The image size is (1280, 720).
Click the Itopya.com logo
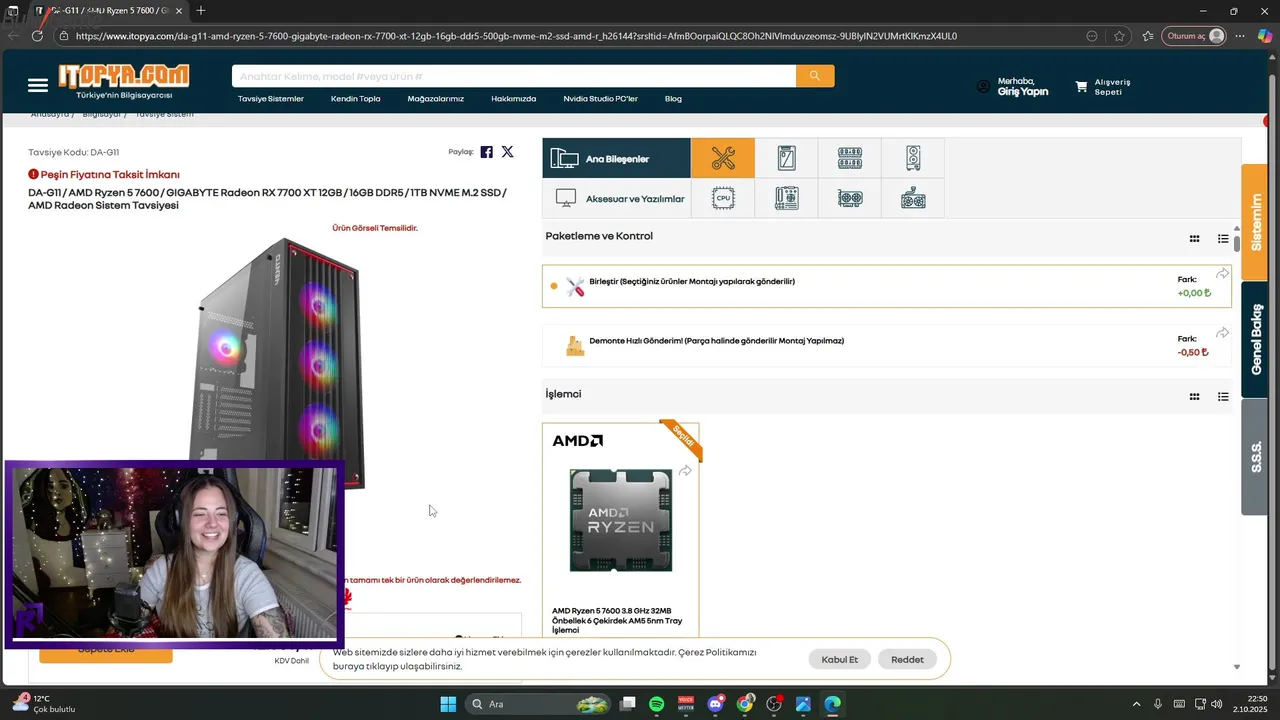[x=124, y=77]
